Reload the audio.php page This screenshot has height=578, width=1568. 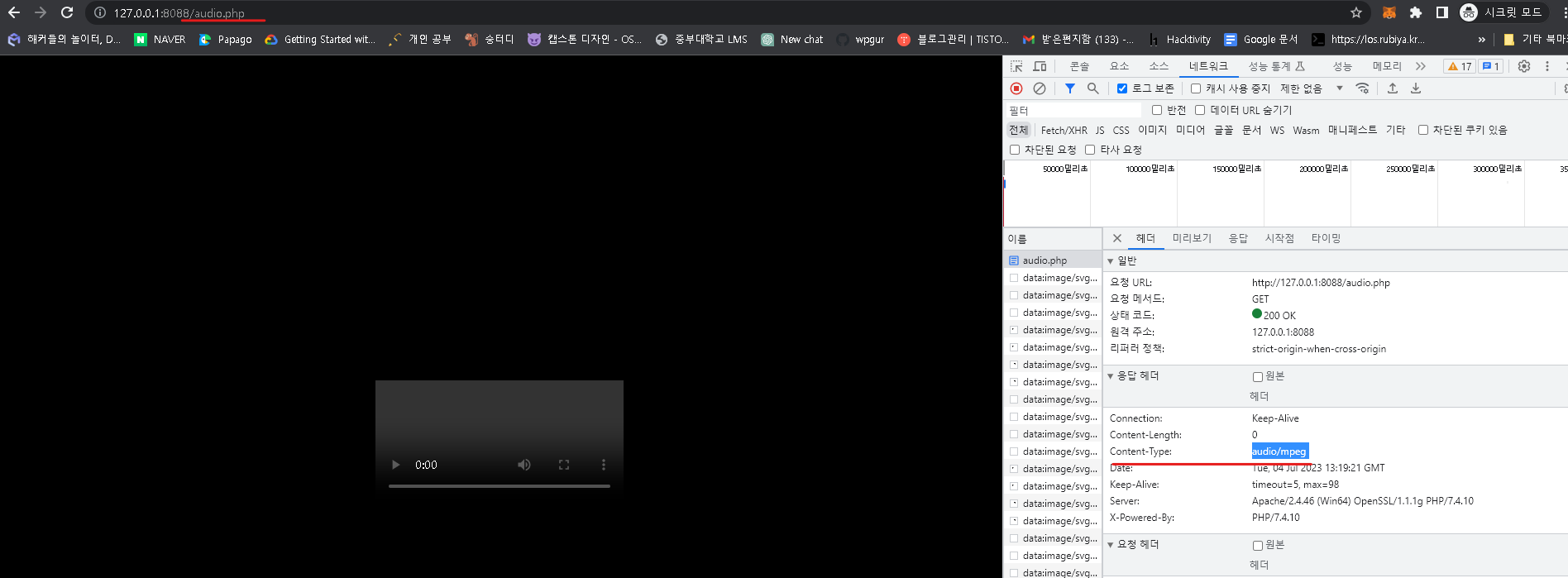[68, 12]
